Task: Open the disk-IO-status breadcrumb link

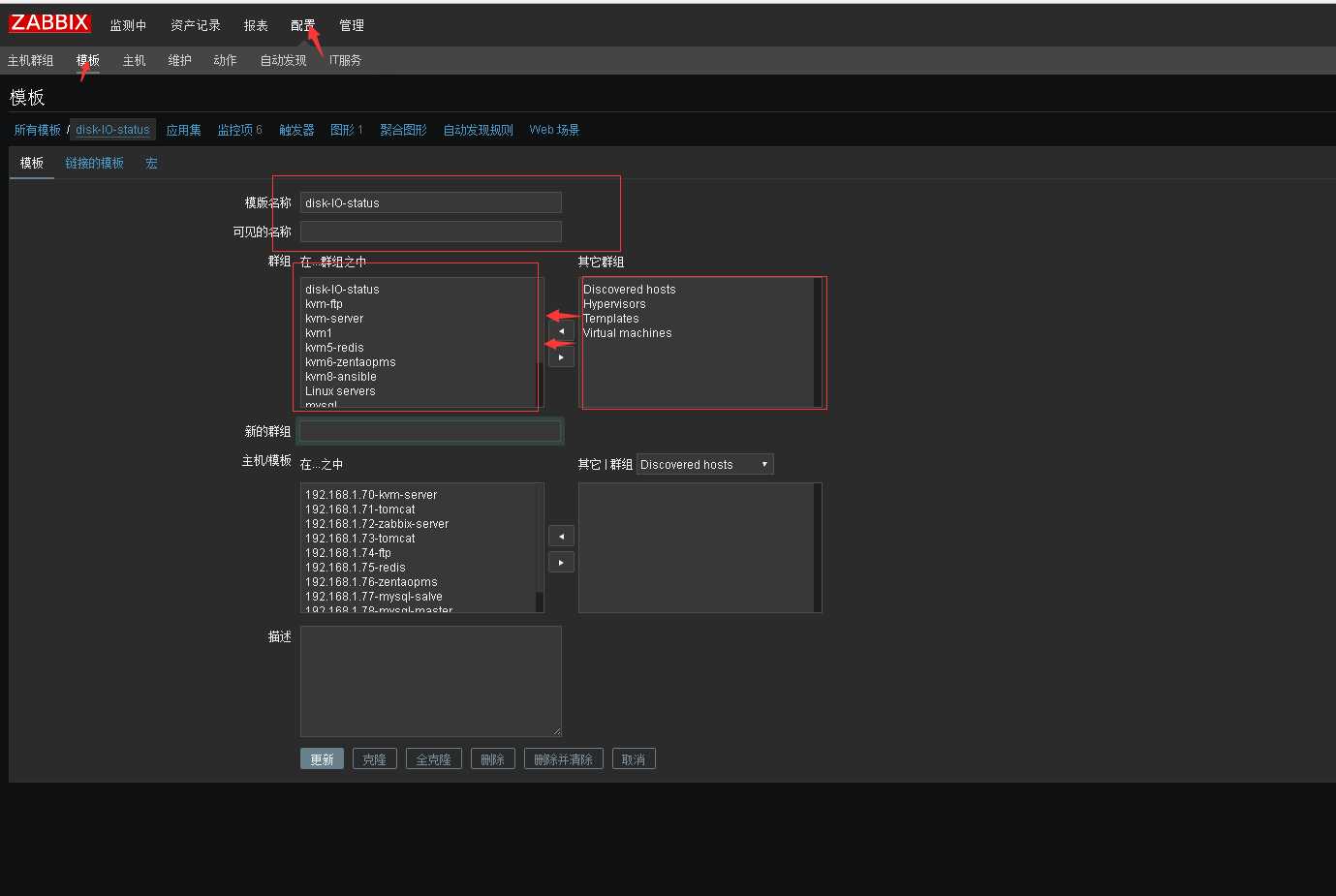Action: [x=112, y=130]
